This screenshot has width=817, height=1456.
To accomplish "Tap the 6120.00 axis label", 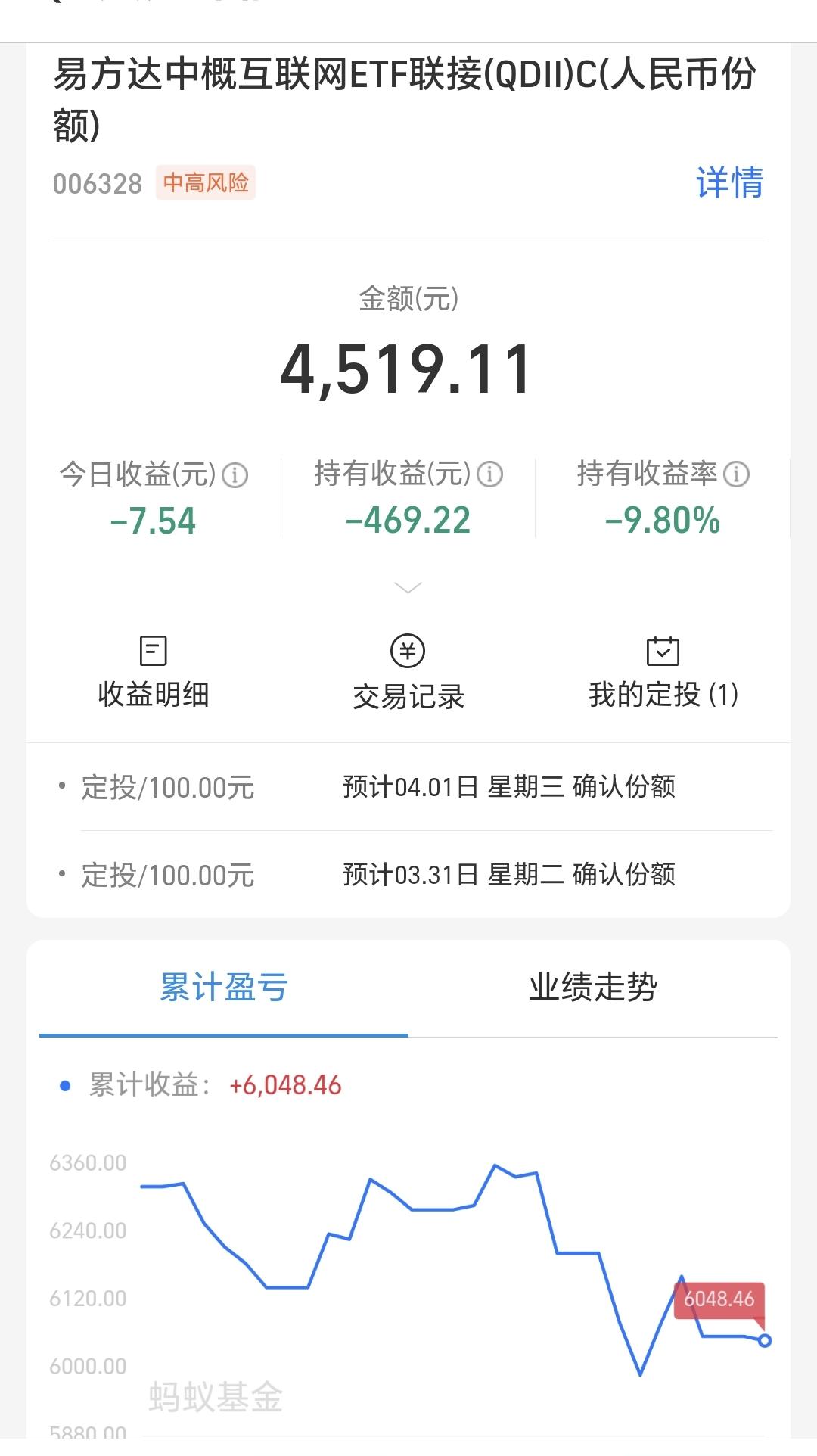I will [x=88, y=1299].
